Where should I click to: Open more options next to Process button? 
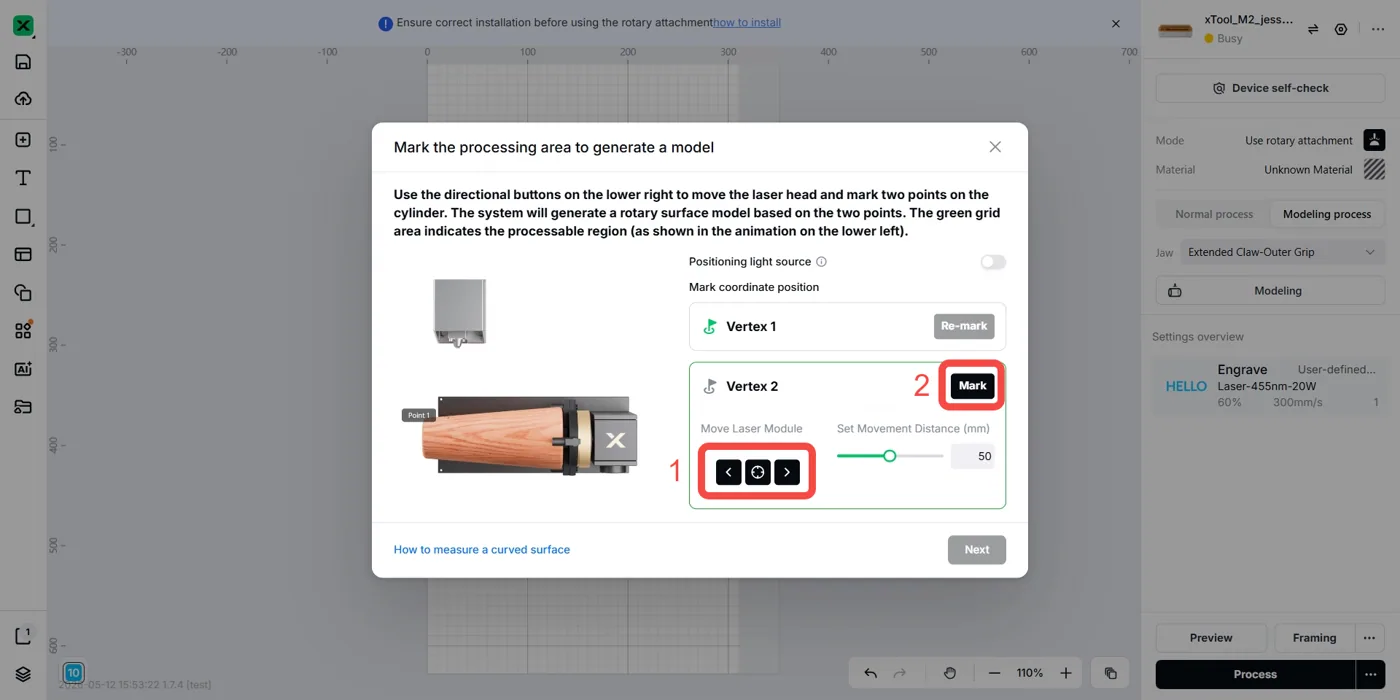coord(1369,674)
